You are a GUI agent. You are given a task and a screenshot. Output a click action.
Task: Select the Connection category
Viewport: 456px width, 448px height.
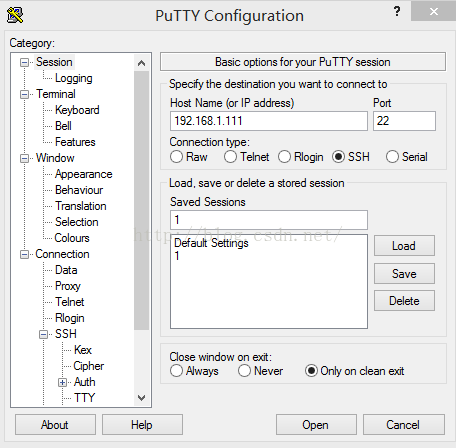coord(62,254)
